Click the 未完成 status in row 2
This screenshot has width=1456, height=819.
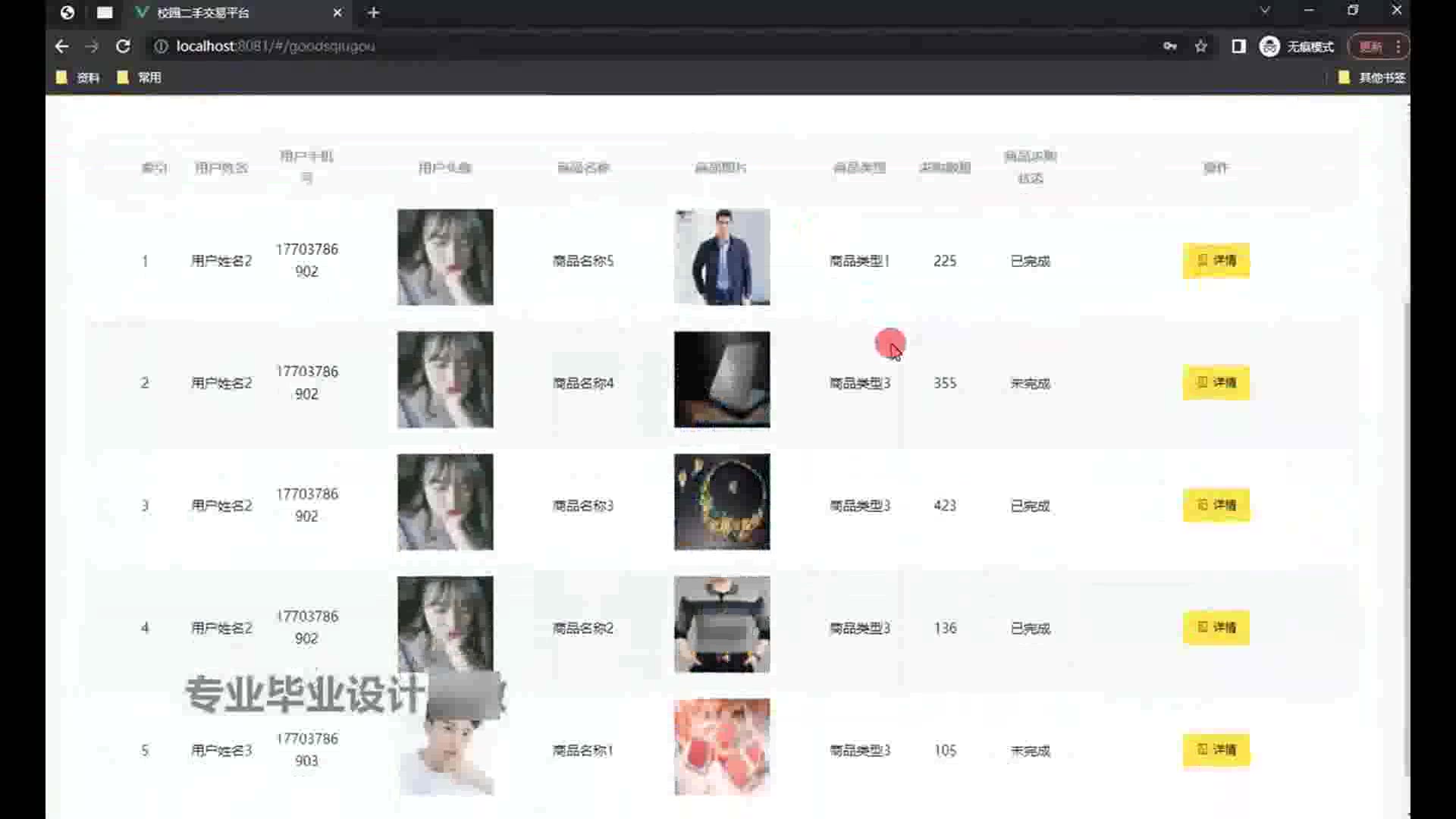pyautogui.click(x=1030, y=383)
